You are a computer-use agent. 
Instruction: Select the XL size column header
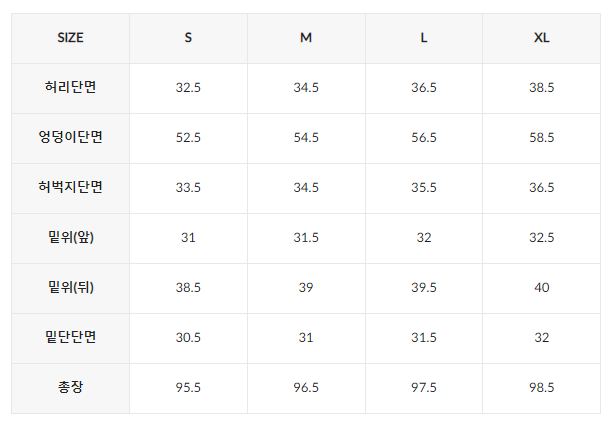(x=541, y=38)
